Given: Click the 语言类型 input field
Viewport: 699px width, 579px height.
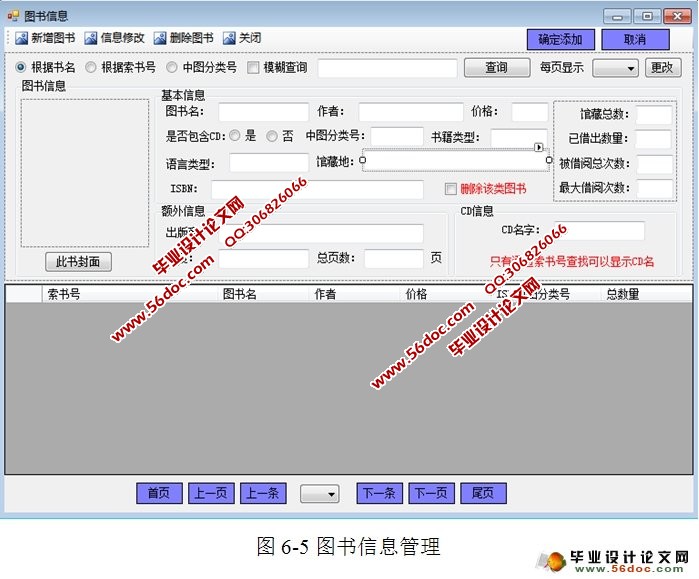Looking at the screenshot, I should (269, 163).
